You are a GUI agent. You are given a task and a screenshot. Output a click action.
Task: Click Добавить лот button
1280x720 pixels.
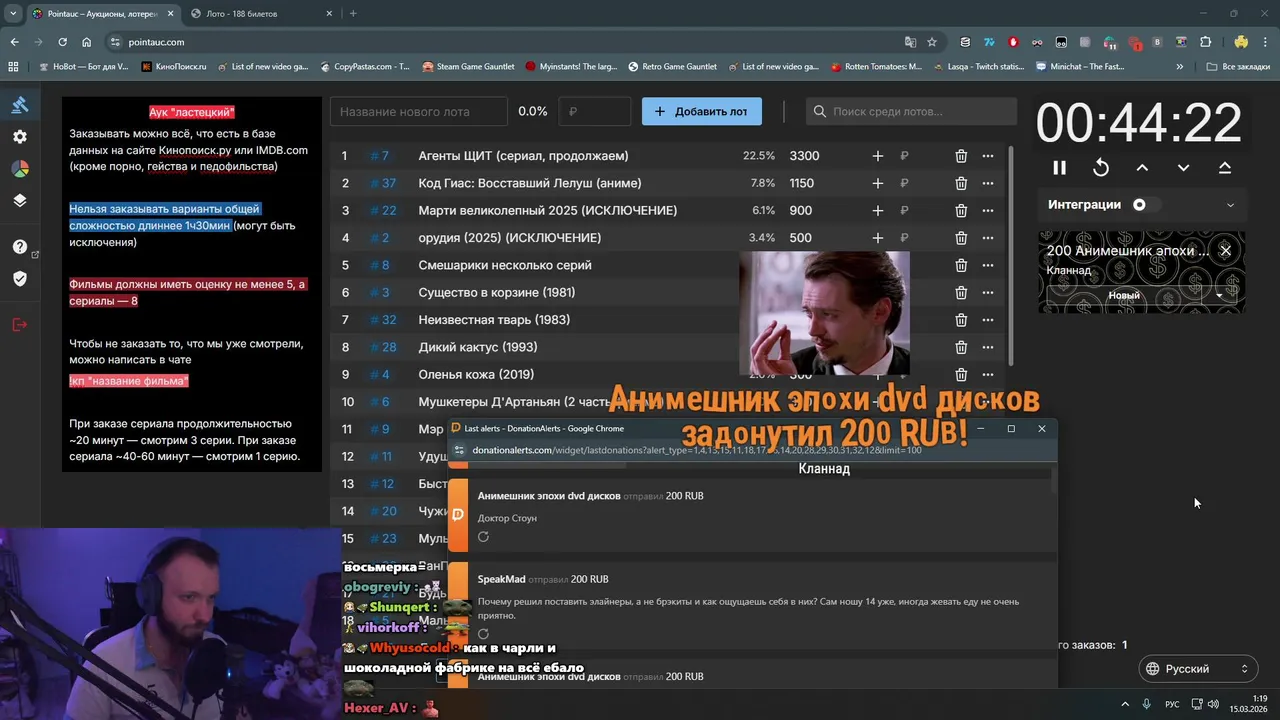702,111
